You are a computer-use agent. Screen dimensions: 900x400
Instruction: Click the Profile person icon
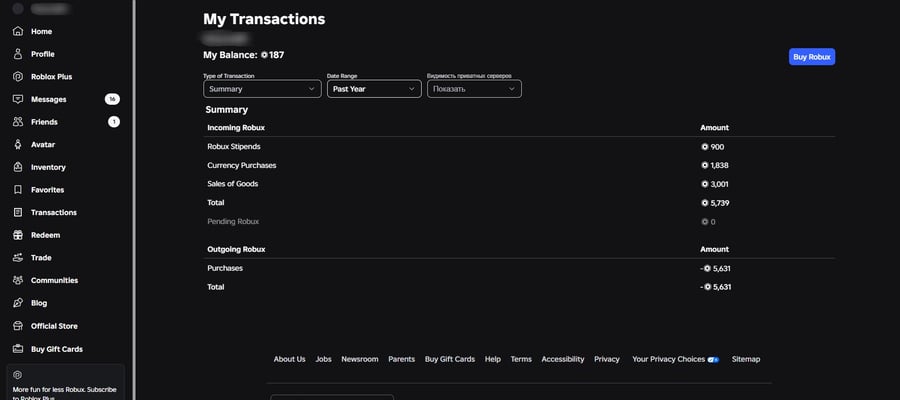(x=18, y=54)
